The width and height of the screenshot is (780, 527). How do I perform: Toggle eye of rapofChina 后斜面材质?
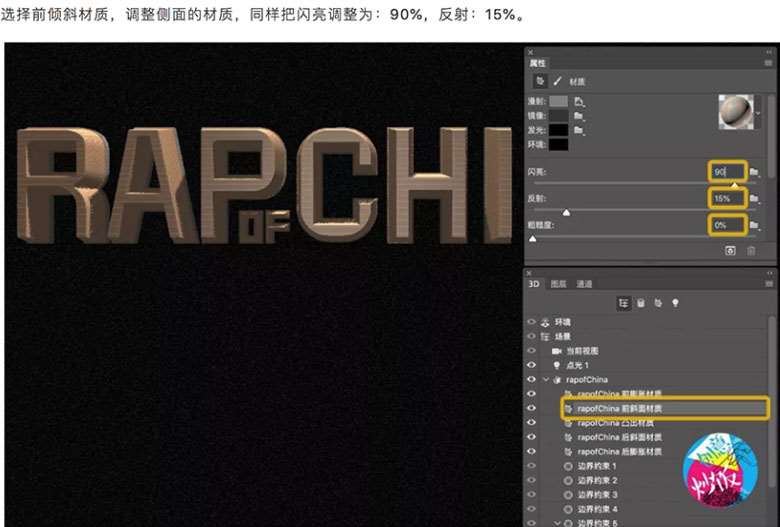[531, 437]
